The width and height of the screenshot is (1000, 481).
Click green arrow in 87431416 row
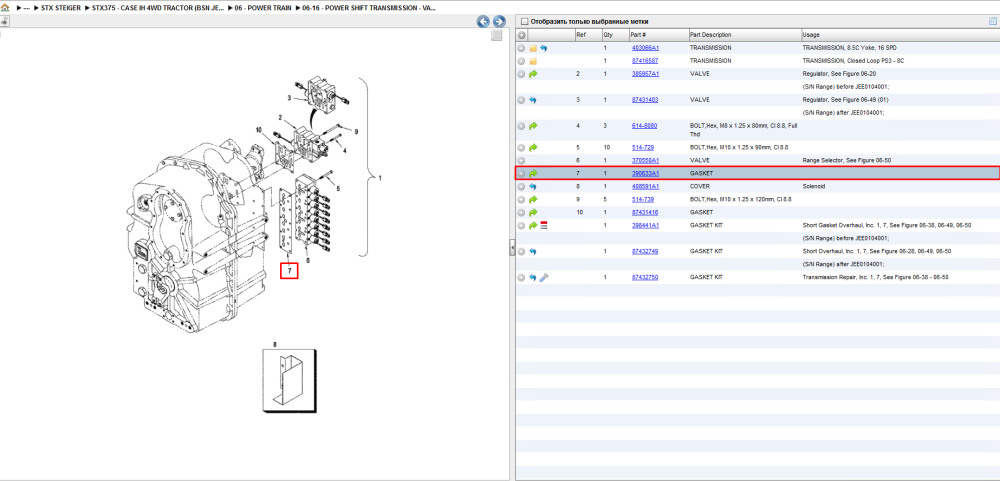click(533, 212)
